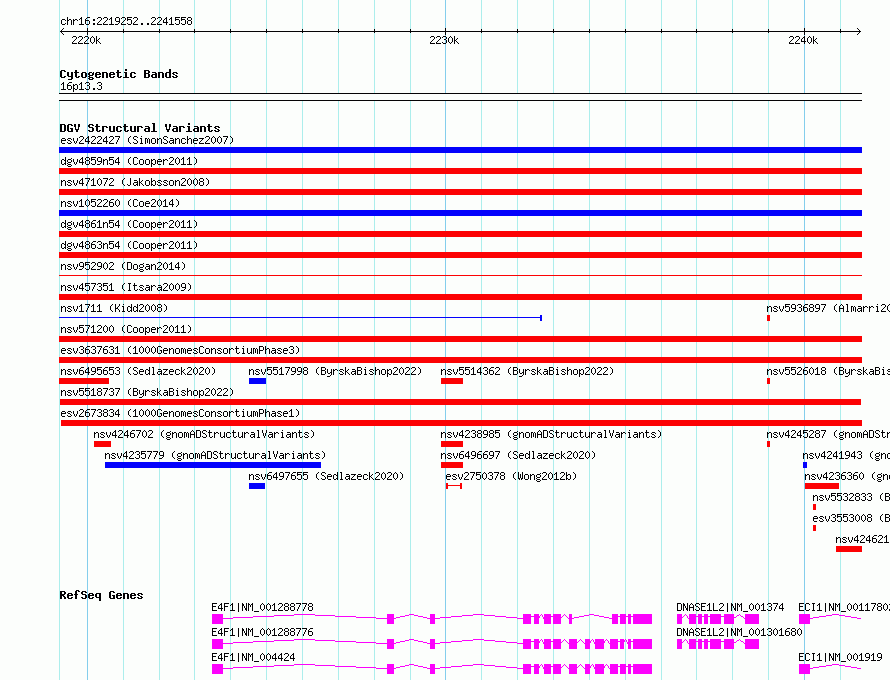Click the esv3637631 1000GenomesConsortiumPhase3 label
The height and width of the screenshot is (680, 890).
(x=180, y=350)
